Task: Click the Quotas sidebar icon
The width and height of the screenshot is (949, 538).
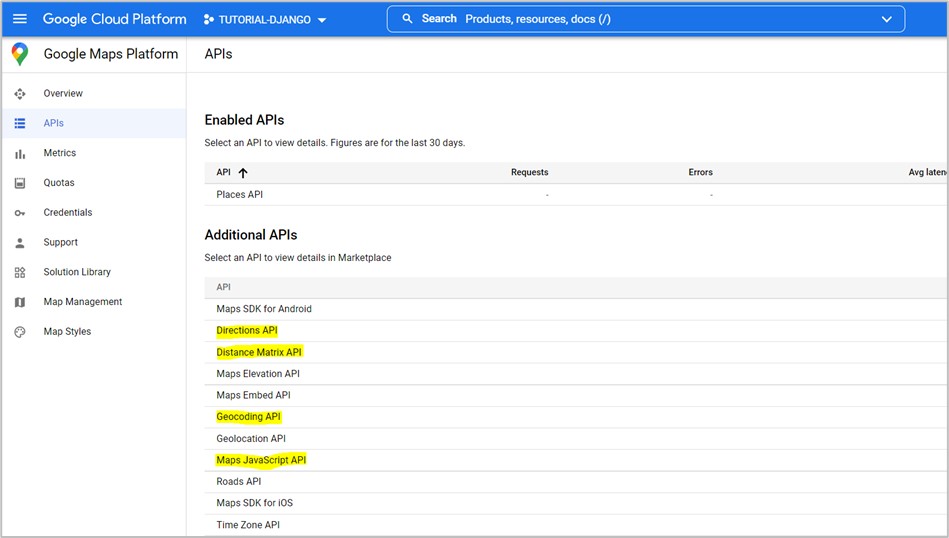Action: (20, 183)
